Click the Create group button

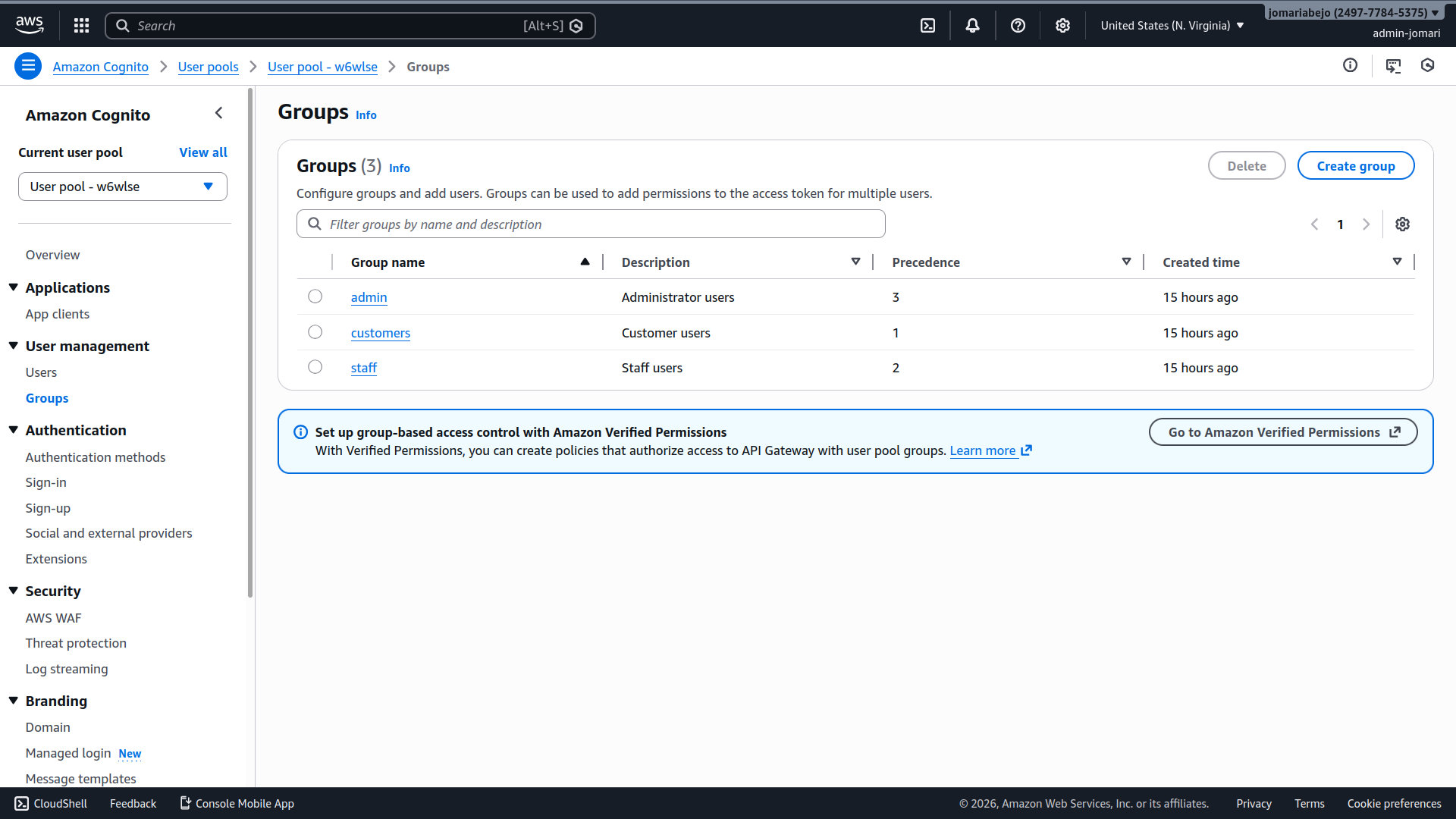[1355, 166]
